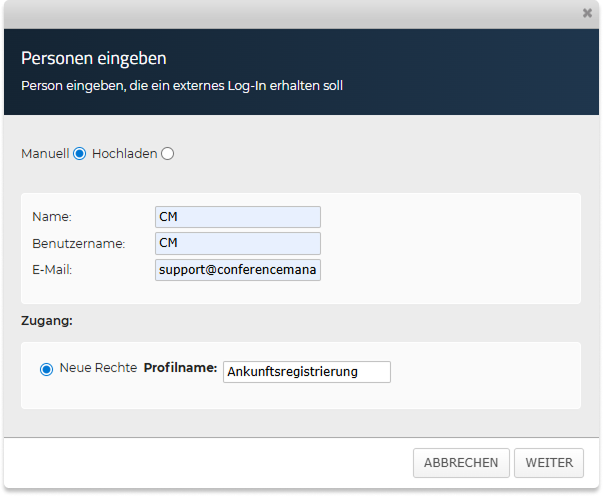
Task: Click the Zugang: section heading
Action: 46,321
